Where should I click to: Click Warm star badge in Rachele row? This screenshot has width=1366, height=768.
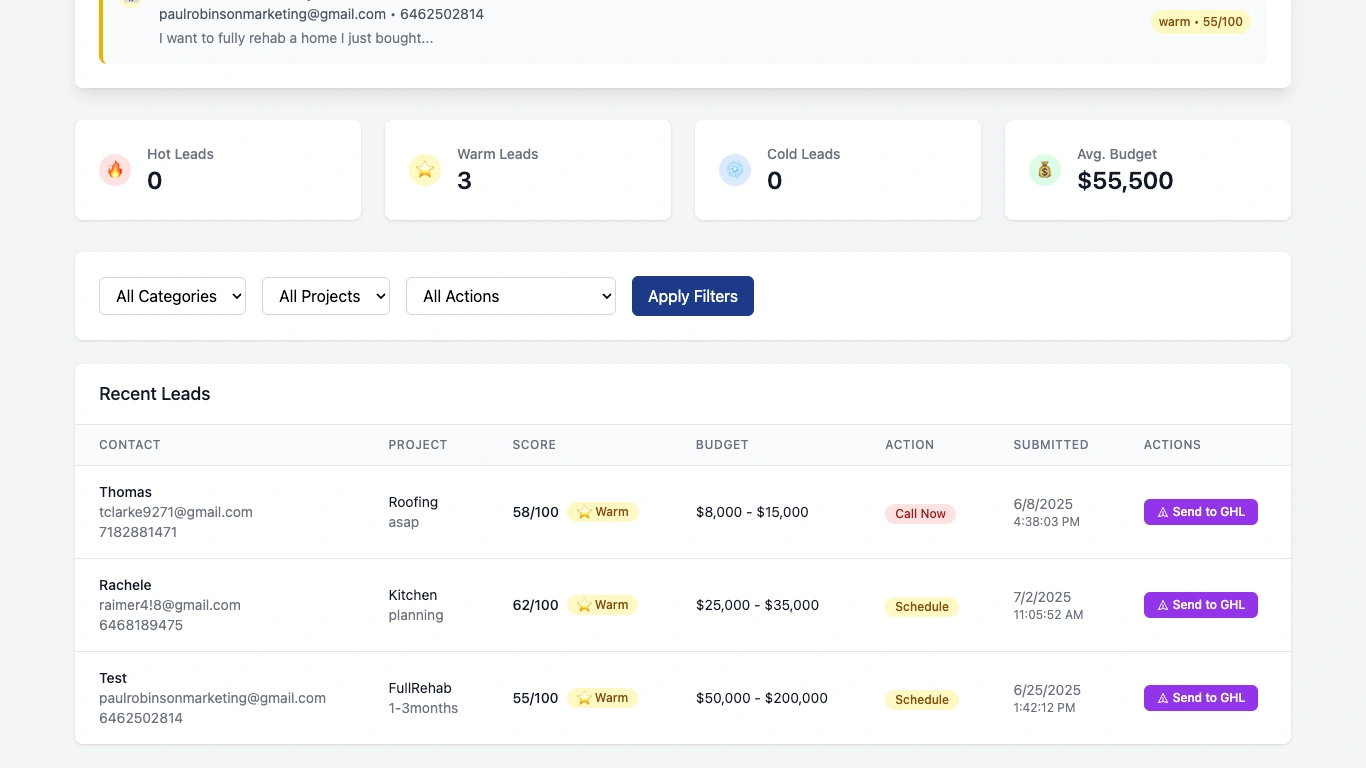603,605
